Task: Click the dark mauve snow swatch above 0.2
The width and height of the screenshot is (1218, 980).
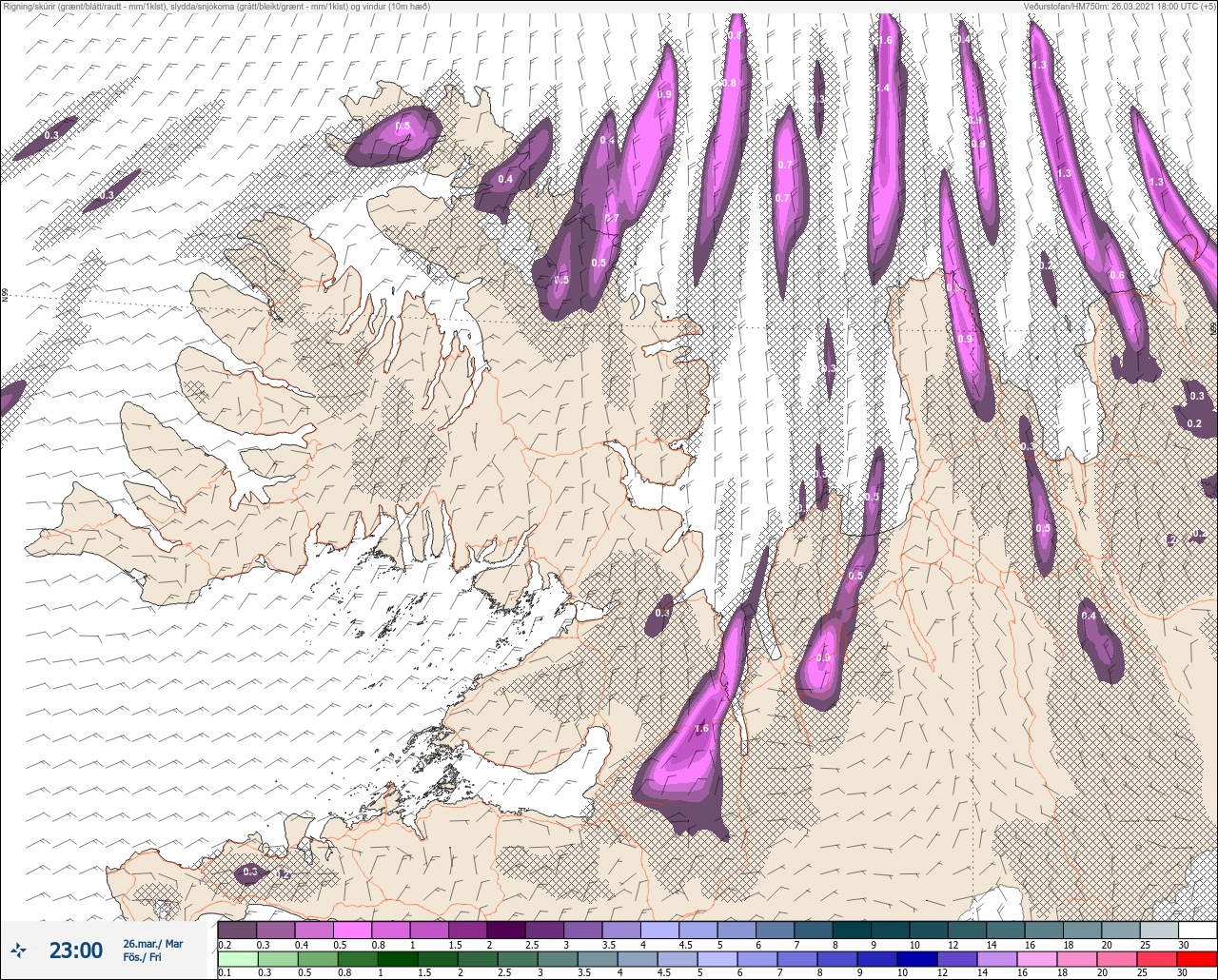Action: [x=237, y=930]
